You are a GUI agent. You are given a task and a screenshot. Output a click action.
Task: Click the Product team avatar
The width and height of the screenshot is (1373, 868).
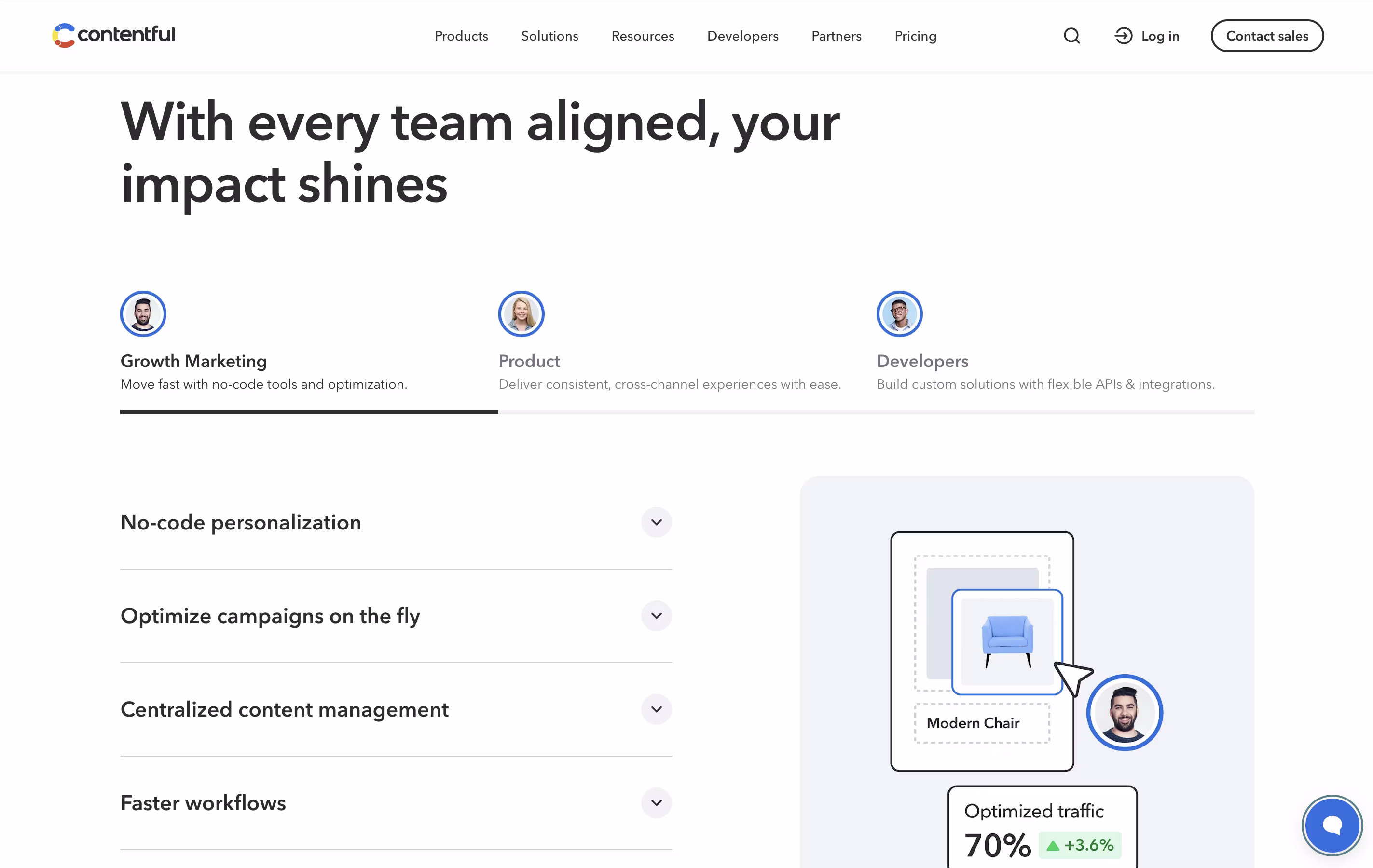click(x=521, y=313)
